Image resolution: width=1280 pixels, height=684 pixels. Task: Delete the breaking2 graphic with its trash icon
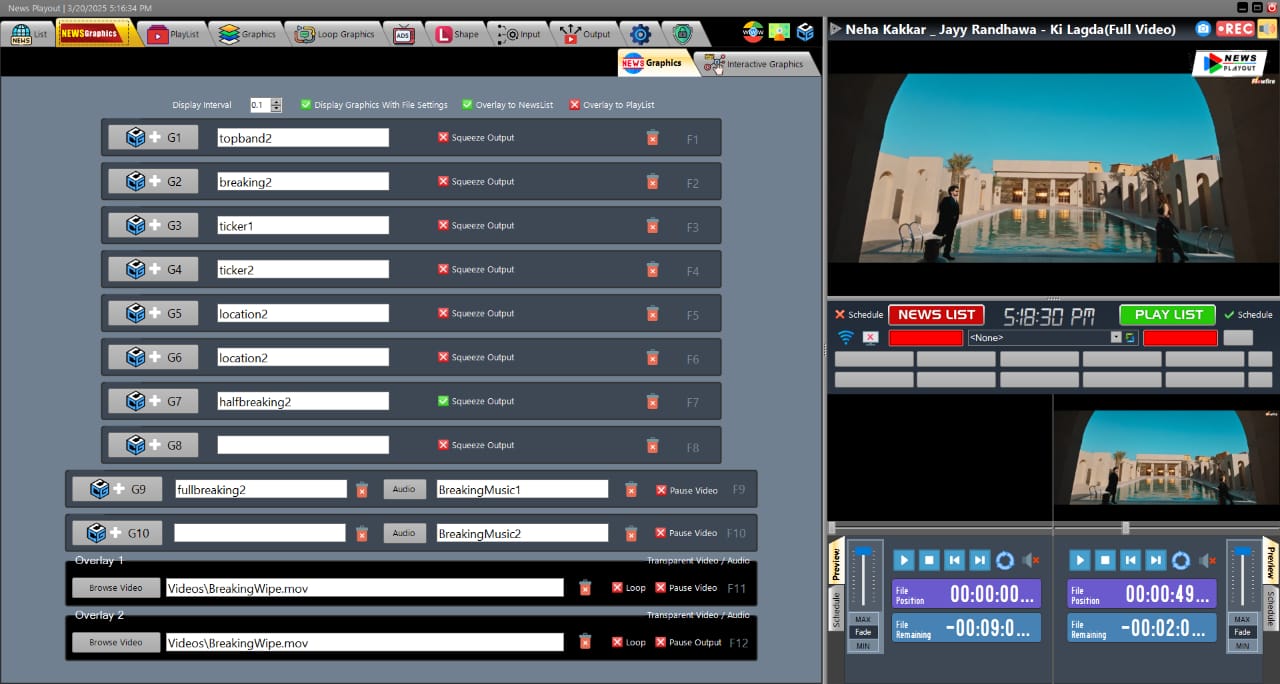point(652,182)
